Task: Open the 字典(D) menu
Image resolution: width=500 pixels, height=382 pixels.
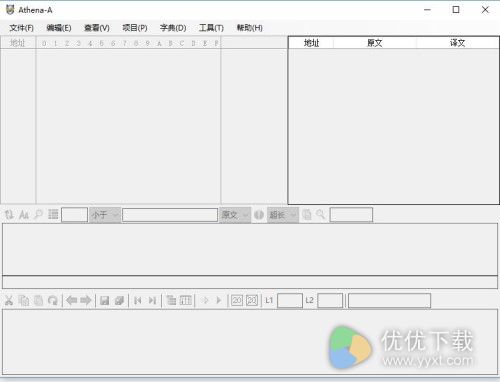Action: click(173, 28)
